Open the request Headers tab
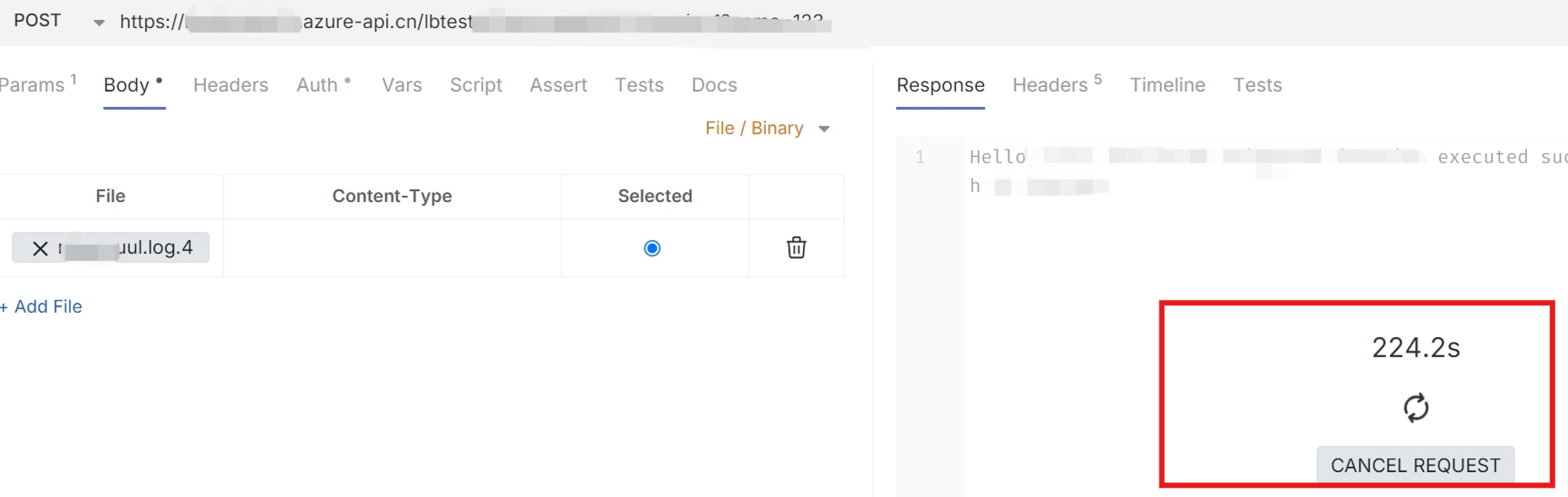 click(231, 85)
